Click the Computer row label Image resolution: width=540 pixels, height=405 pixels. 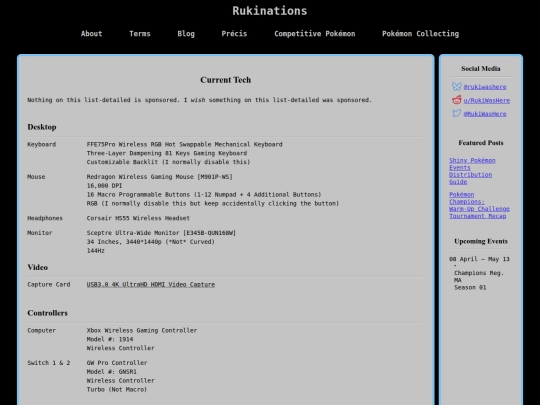point(41,330)
